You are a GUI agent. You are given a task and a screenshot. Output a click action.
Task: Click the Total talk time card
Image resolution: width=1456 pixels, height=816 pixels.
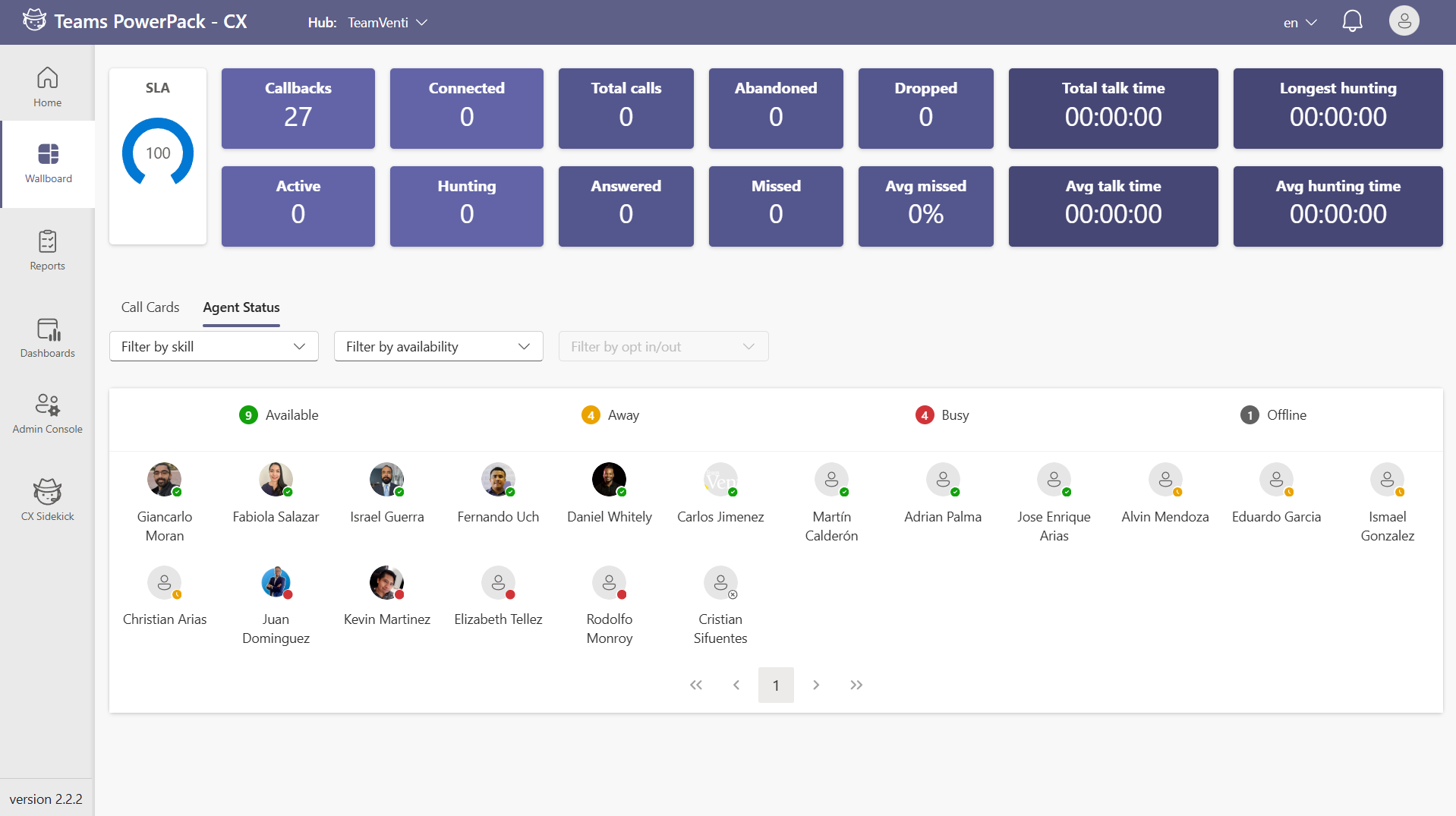(1114, 109)
